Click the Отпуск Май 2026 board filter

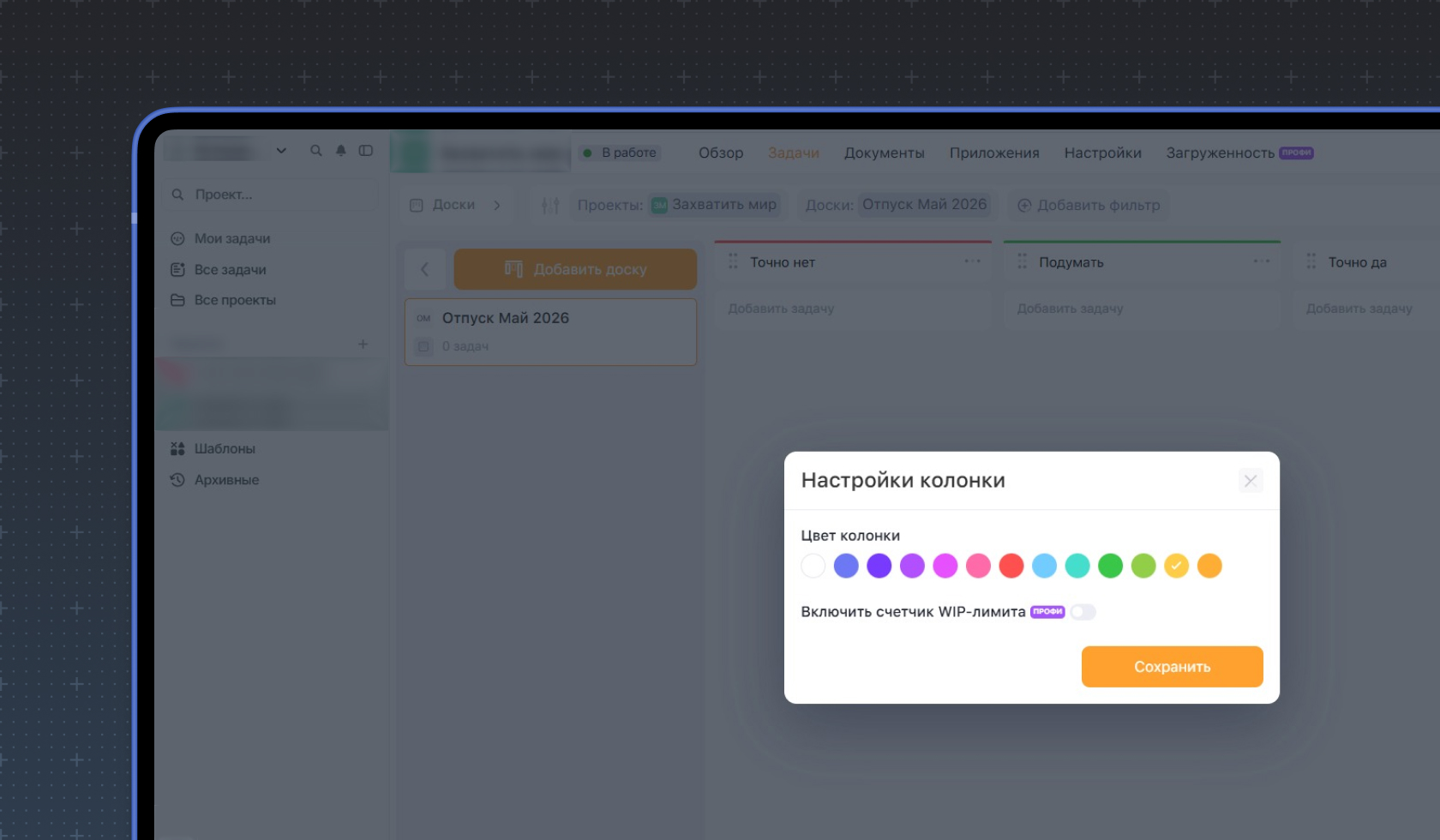click(924, 205)
